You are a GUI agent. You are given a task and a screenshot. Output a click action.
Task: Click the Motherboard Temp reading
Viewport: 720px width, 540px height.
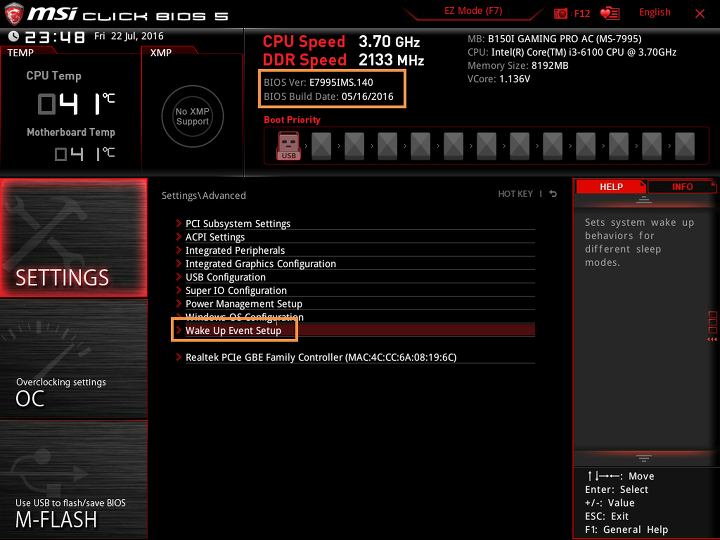click(x=84, y=154)
